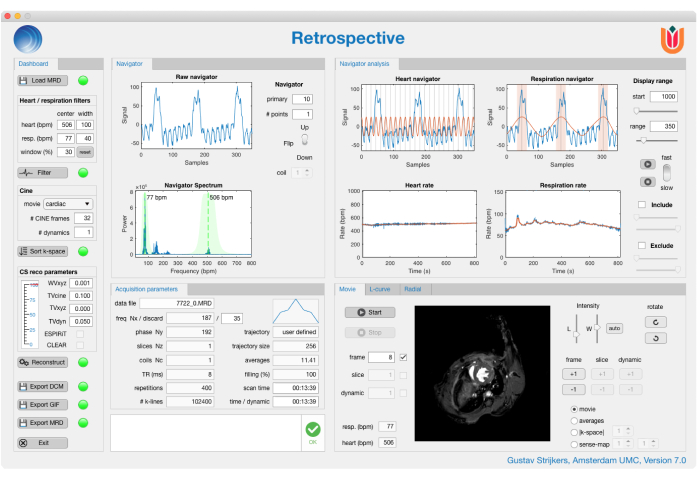Click the blue swirl logo at top left
The height and width of the screenshot is (479, 697).
(x=28, y=39)
